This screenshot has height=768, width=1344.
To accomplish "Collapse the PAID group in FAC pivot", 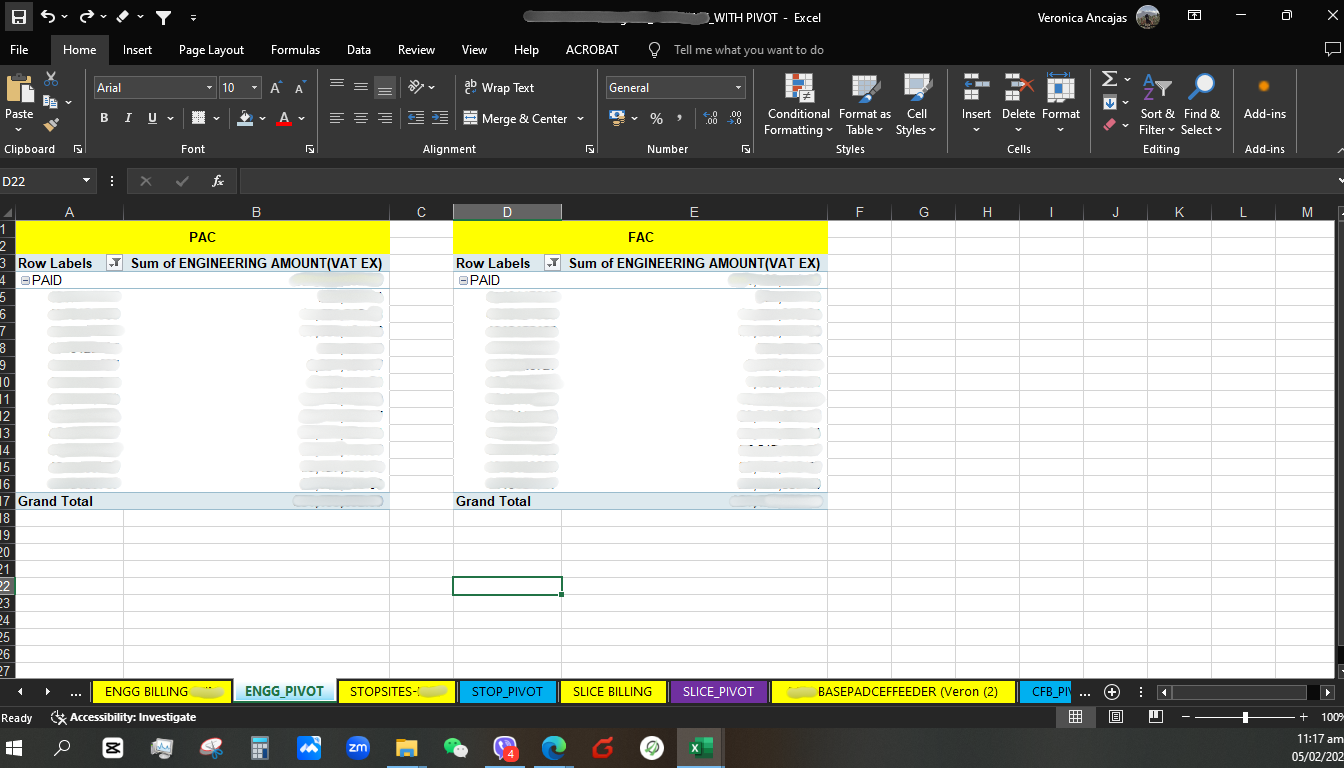I will coord(463,280).
